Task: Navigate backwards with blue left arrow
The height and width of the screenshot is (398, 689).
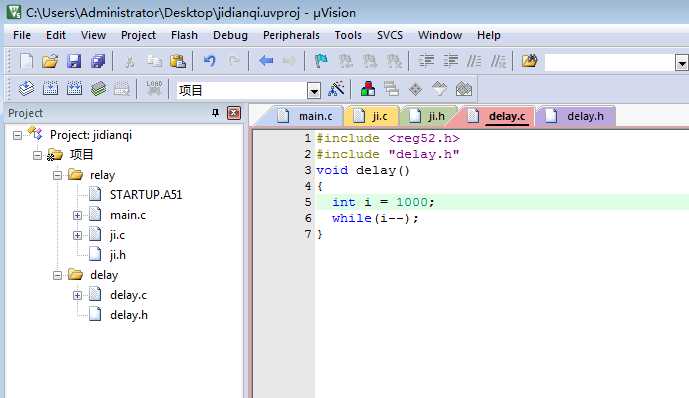Action: (x=266, y=61)
